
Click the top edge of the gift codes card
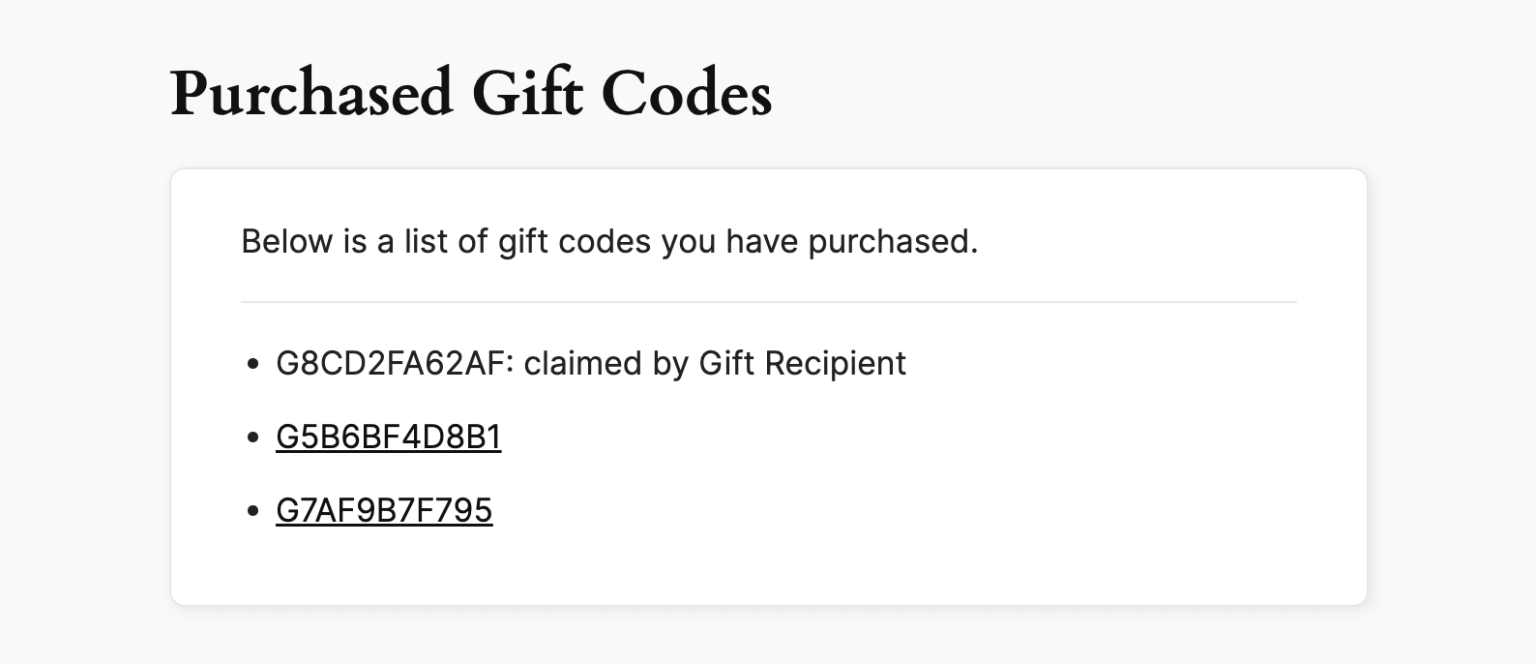click(768, 172)
